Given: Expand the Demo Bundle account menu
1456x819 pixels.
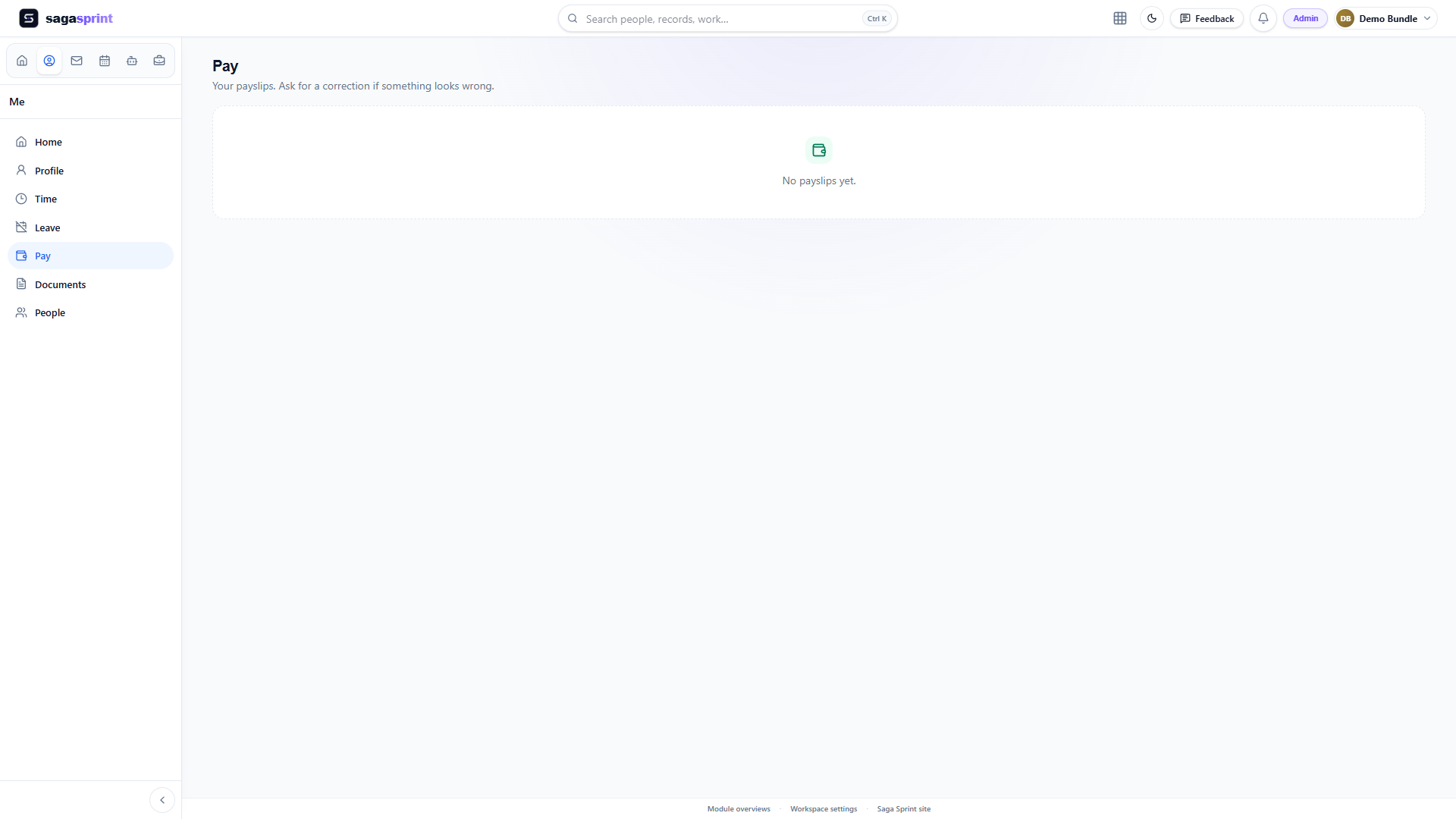Looking at the screenshot, I should point(1385,18).
